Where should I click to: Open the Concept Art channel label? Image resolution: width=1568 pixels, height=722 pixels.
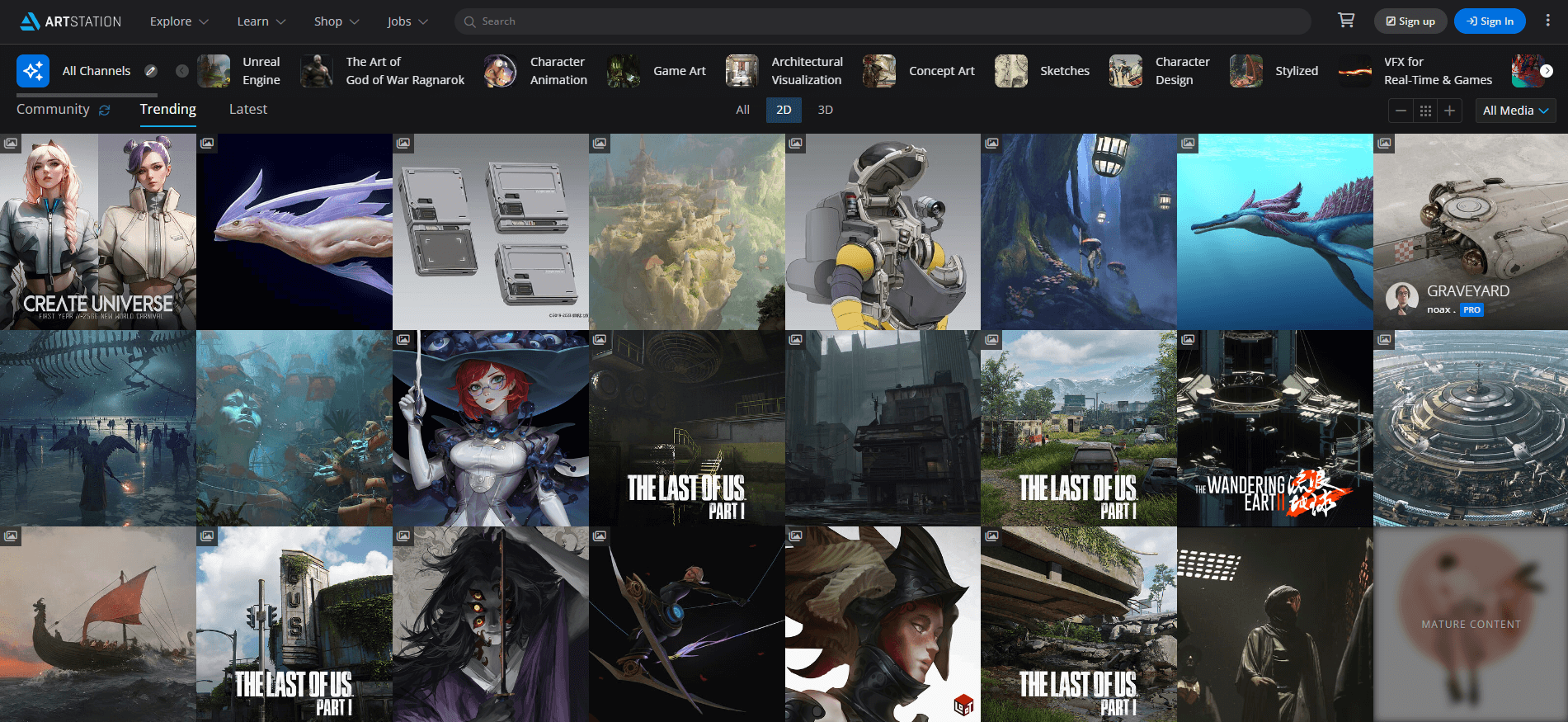pyautogui.click(x=942, y=71)
